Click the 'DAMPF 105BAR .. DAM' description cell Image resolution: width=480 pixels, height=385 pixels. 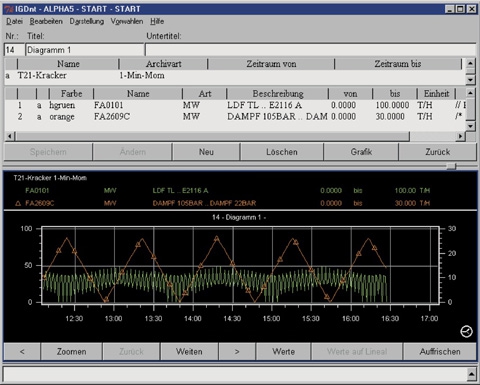tap(277, 117)
